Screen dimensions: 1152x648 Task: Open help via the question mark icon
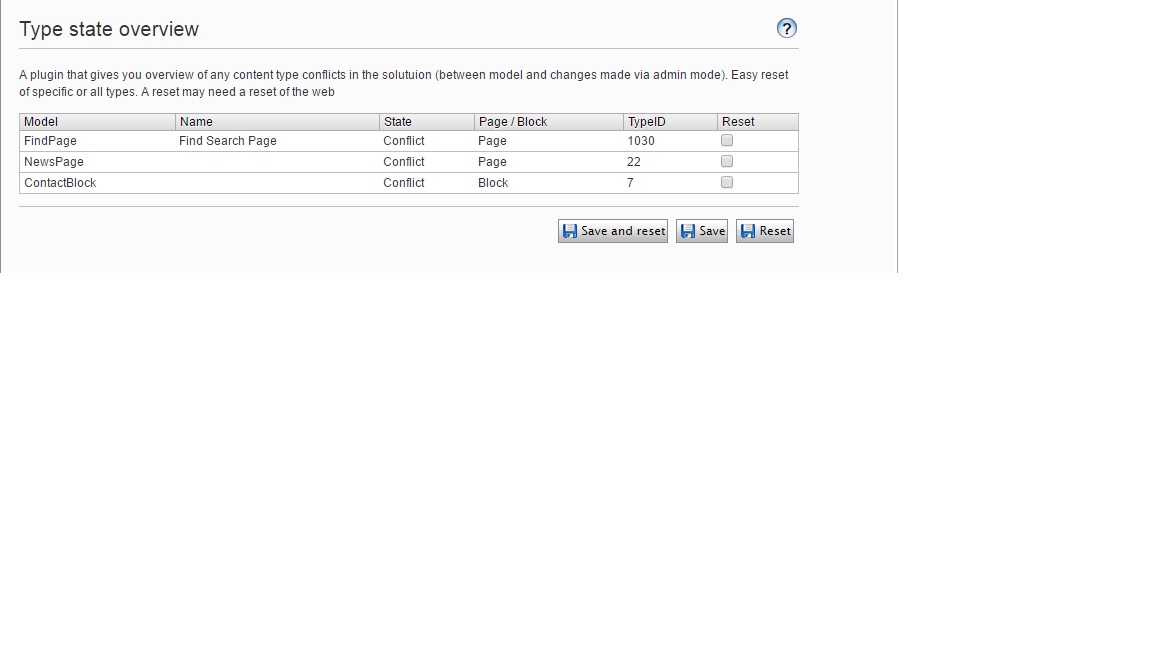tap(787, 28)
